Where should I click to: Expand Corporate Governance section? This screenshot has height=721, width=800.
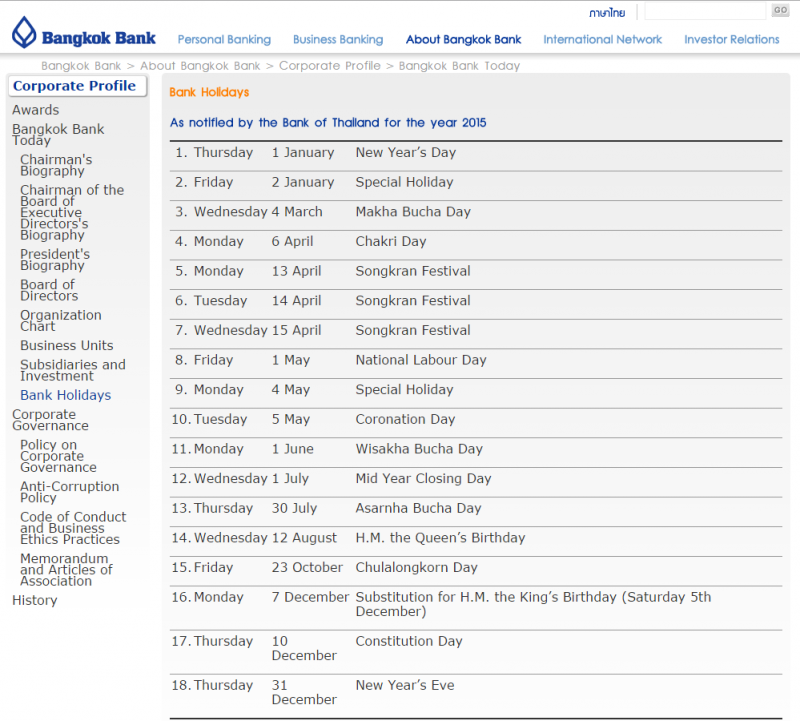pos(50,420)
